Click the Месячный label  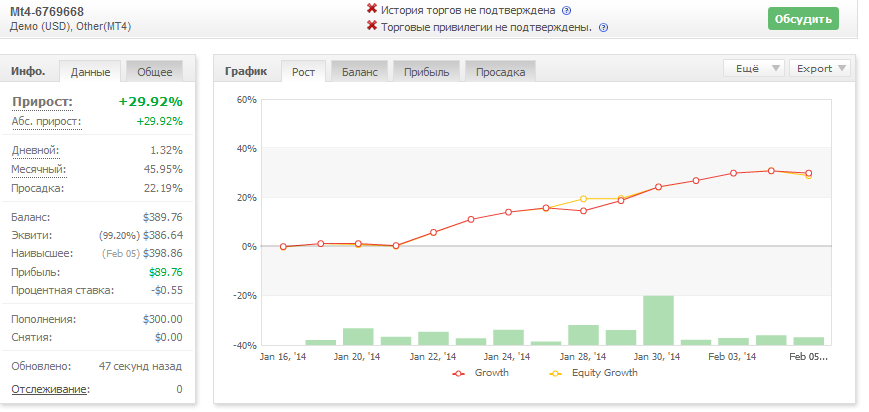point(38,169)
